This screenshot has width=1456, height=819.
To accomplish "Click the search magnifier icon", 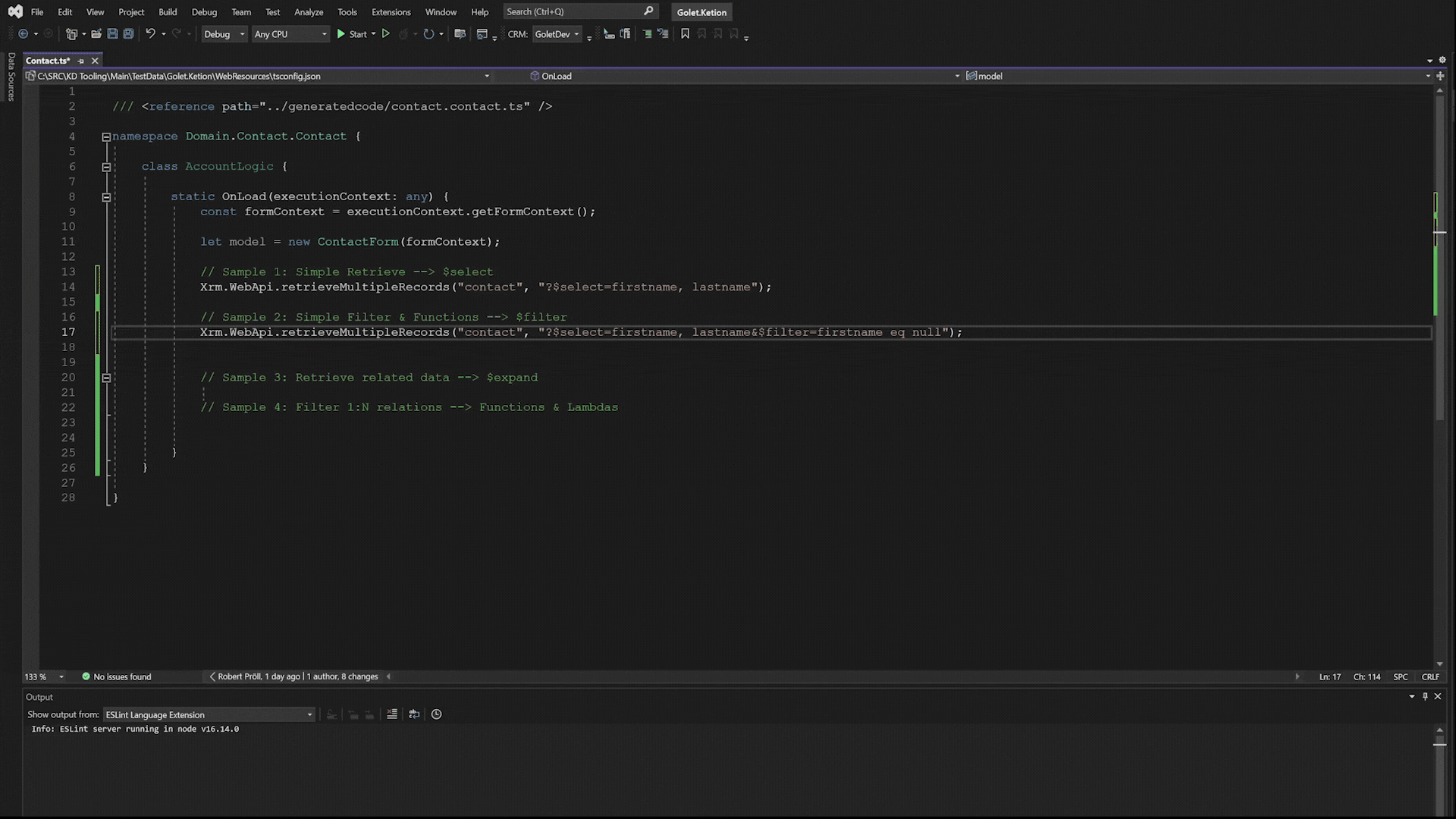I will coord(648,11).
